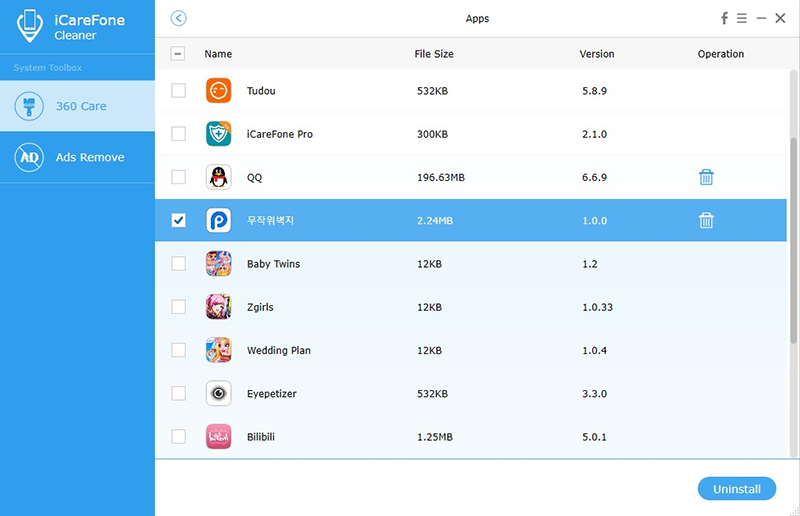Click Eyepetizer version 3.3.0
Viewport: 800px width, 516px height.
tap(594, 394)
